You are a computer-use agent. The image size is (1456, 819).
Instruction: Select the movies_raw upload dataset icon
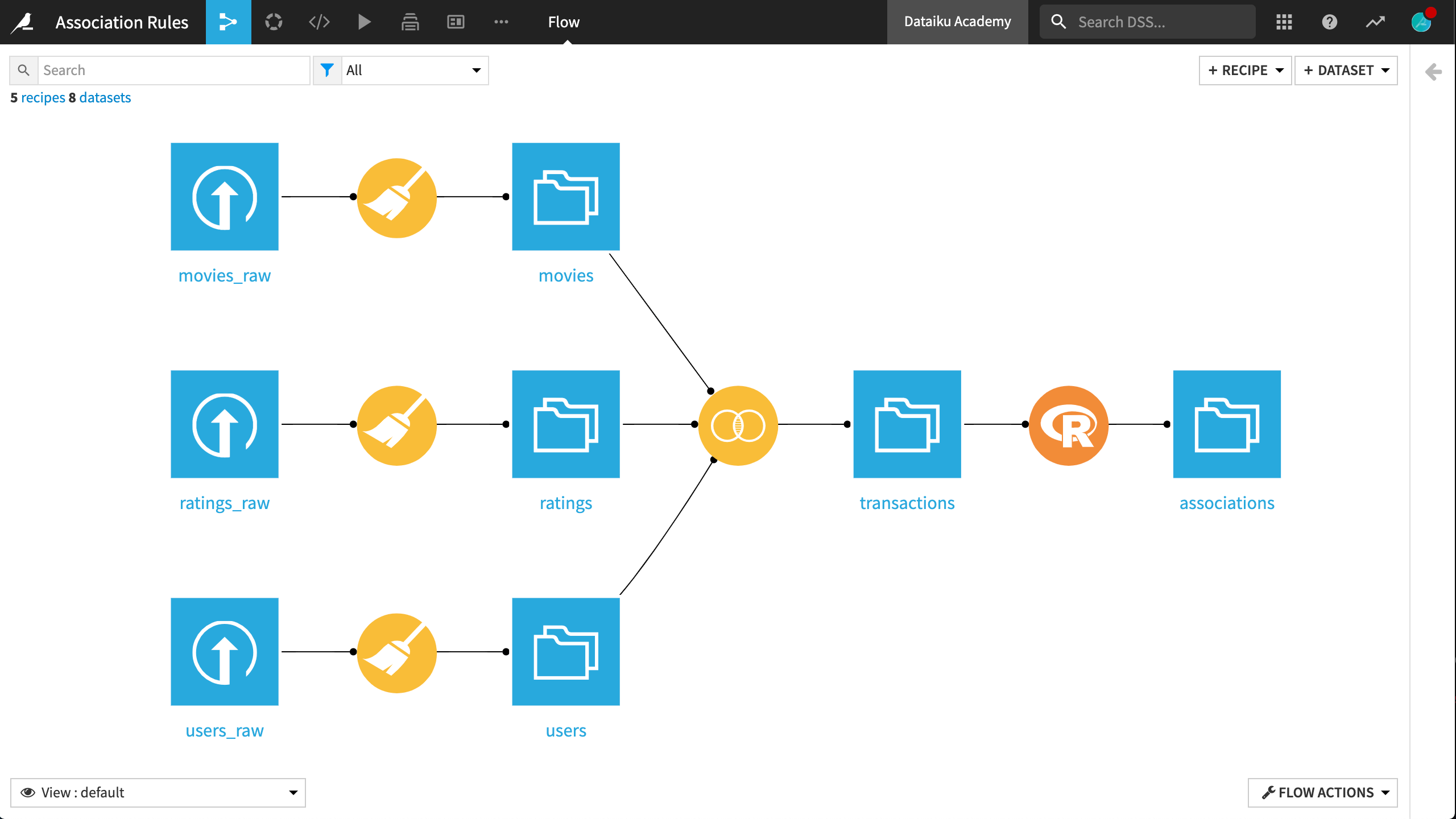pyautogui.click(x=225, y=197)
